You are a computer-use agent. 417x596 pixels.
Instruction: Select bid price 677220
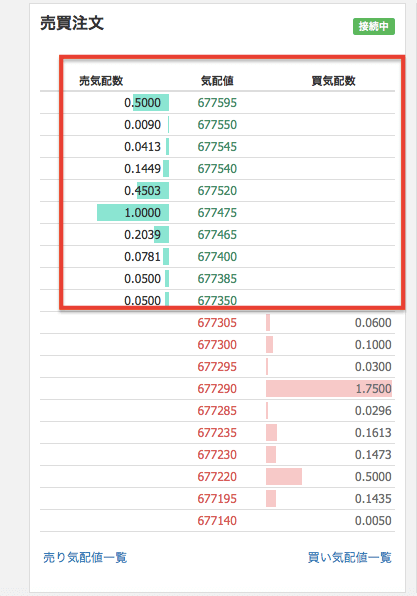[217, 477]
